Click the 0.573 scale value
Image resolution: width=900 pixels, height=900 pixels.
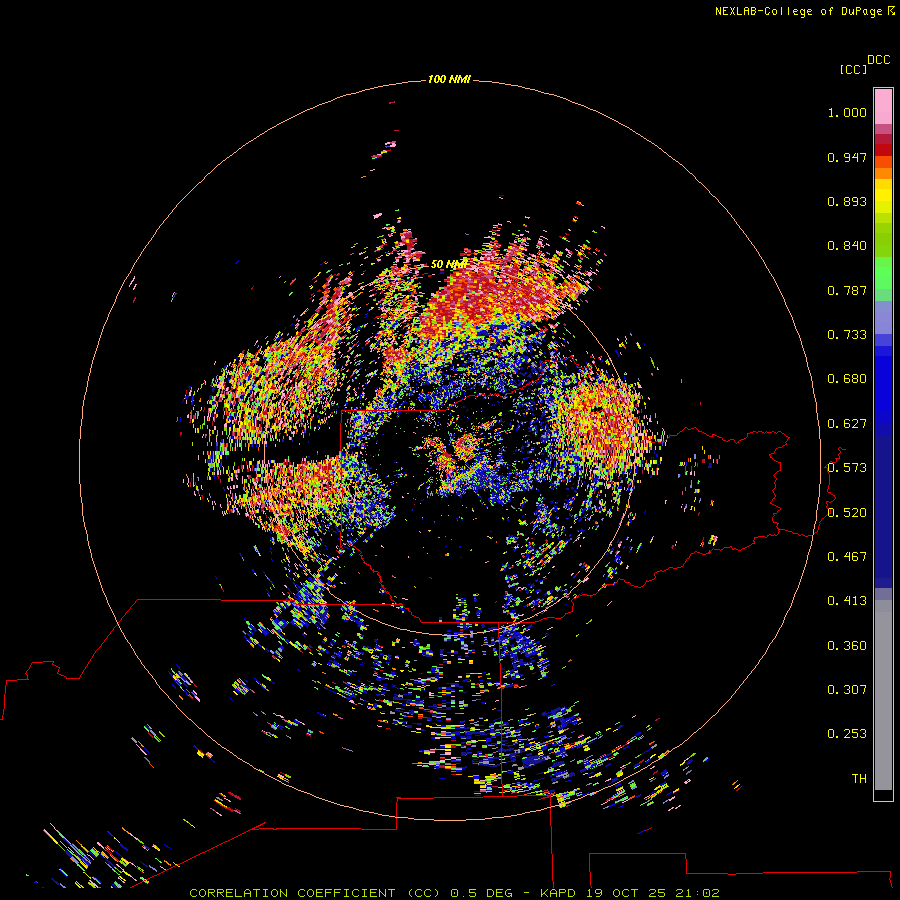(847, 468)
